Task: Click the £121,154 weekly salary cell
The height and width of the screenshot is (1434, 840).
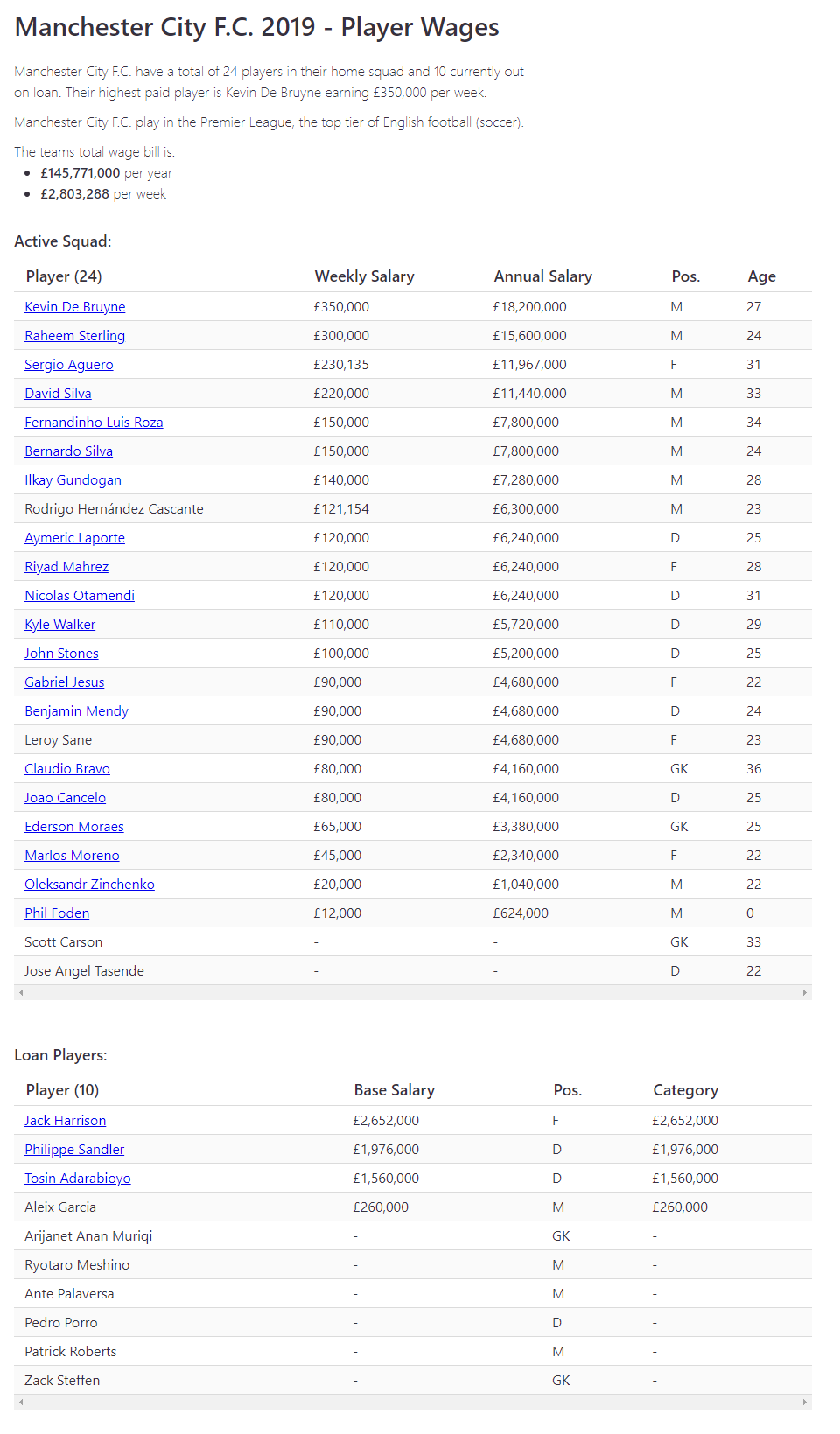Action: point(341,509)
